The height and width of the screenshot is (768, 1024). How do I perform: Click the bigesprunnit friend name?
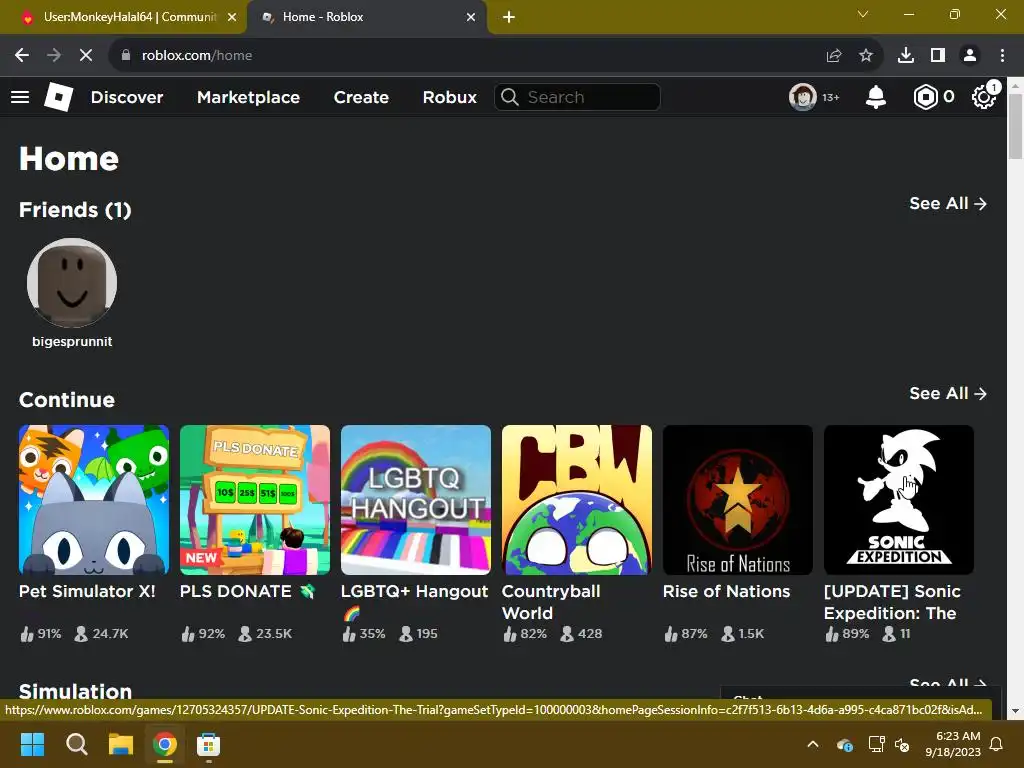(x=72, y=342)
